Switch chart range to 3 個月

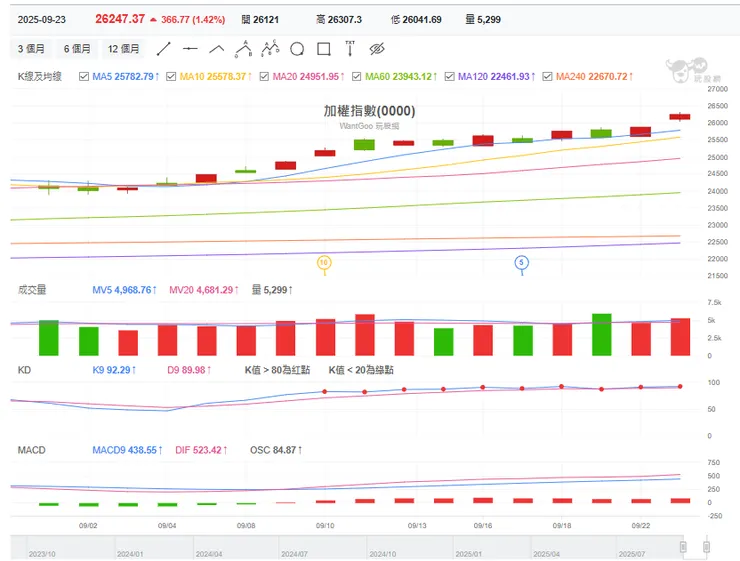(x=31, y=49)
